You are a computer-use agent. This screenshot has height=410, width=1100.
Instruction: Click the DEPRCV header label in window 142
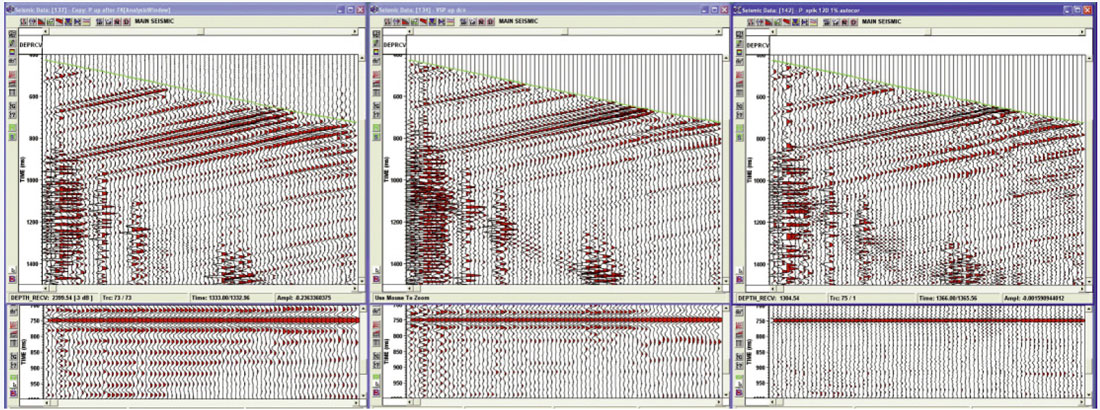point(758,45)
